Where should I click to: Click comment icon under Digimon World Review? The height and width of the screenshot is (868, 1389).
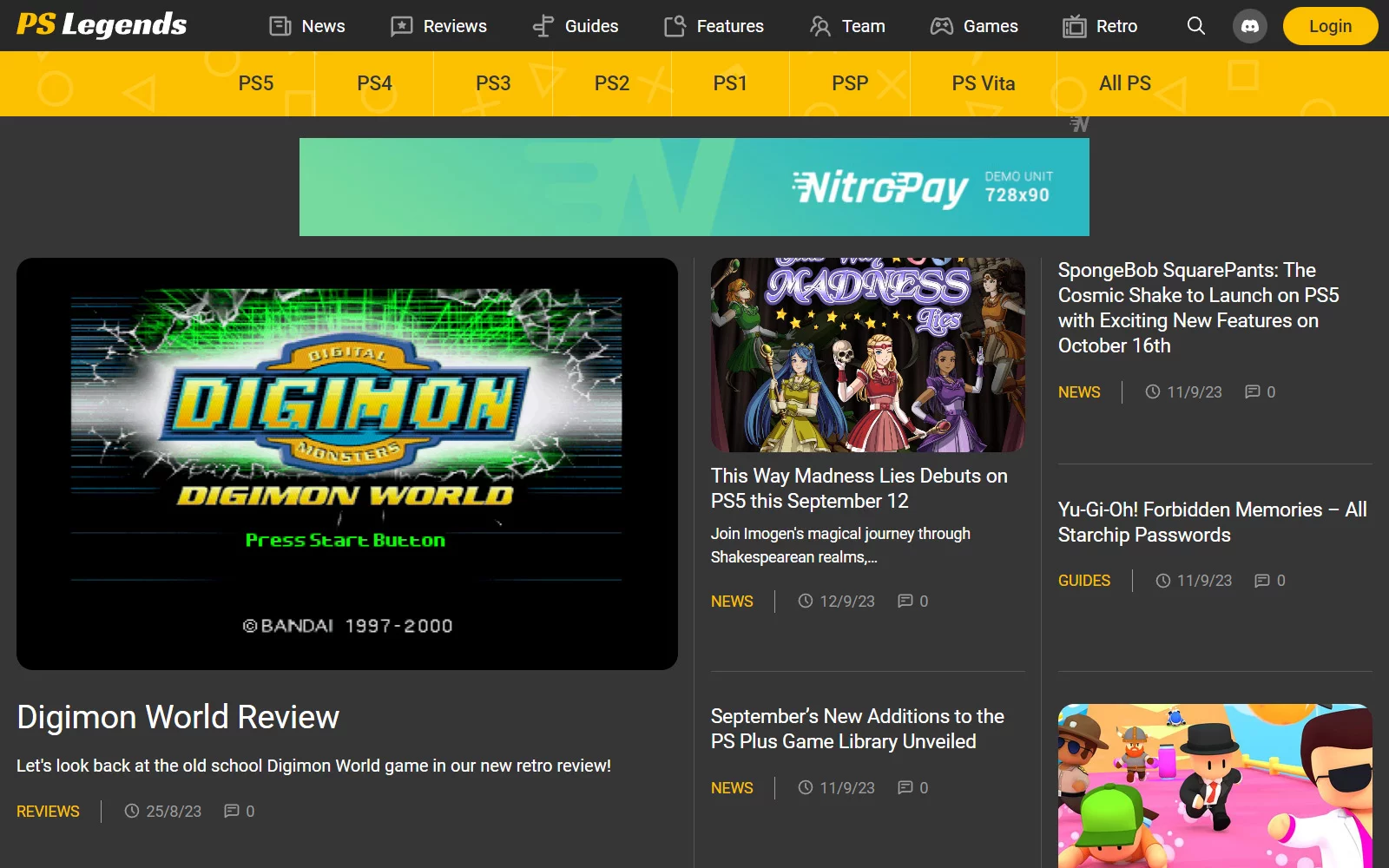(232, 811)
